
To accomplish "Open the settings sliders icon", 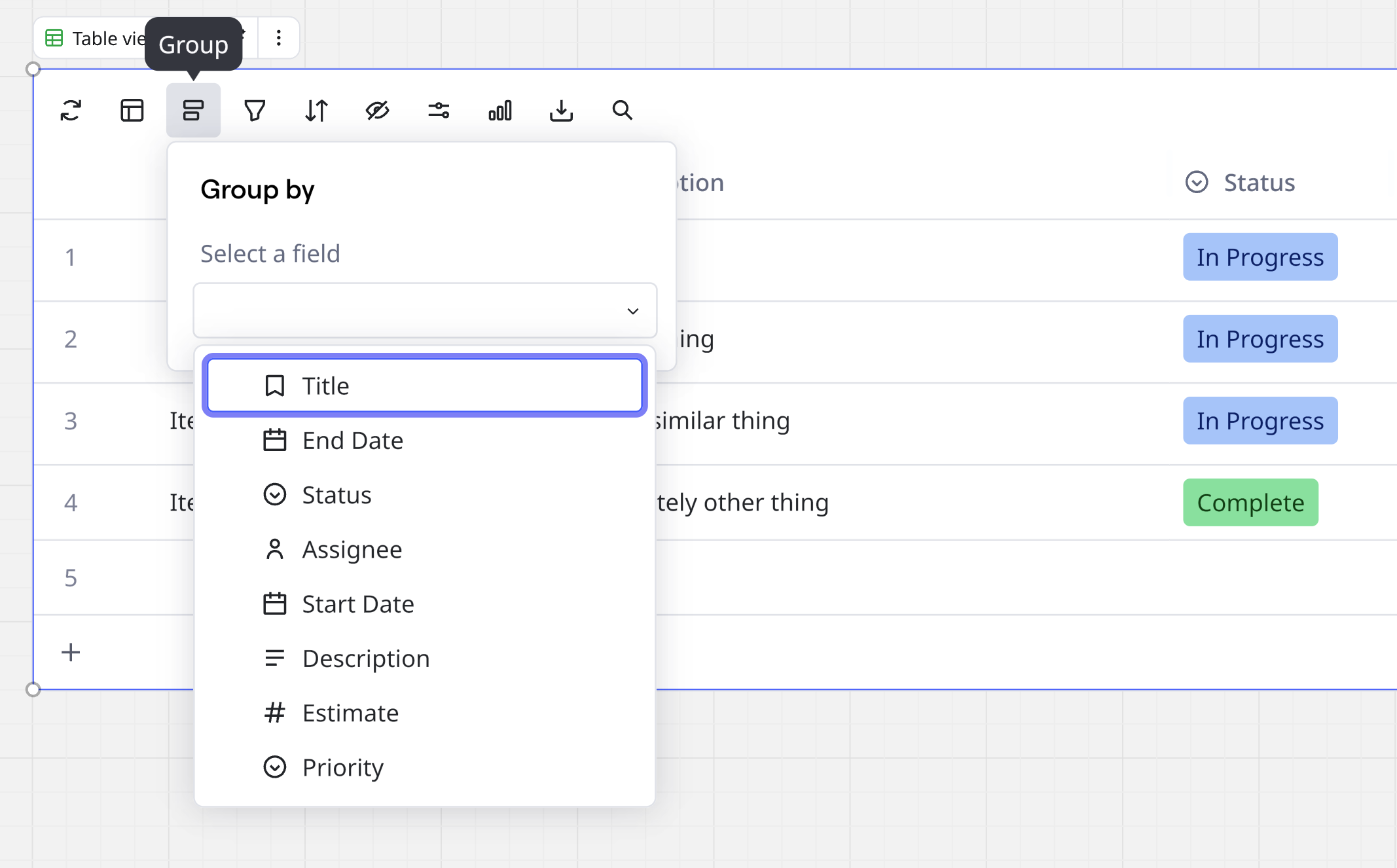I will click(439, 110).
